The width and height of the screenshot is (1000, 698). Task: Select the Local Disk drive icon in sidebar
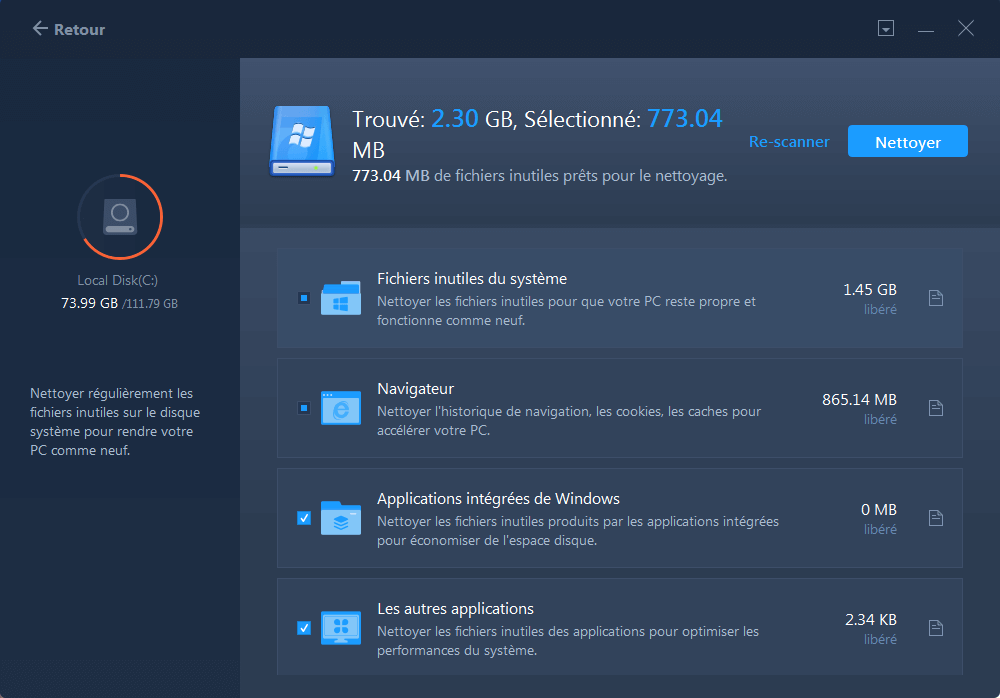click(120, 217)
